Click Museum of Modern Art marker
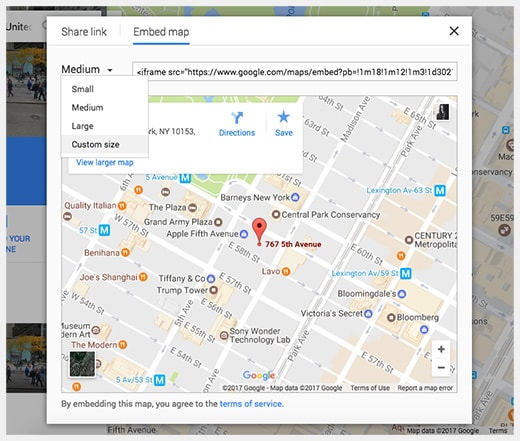The height and width of the screenshot is (441, 520). click(x=96, y=330)
